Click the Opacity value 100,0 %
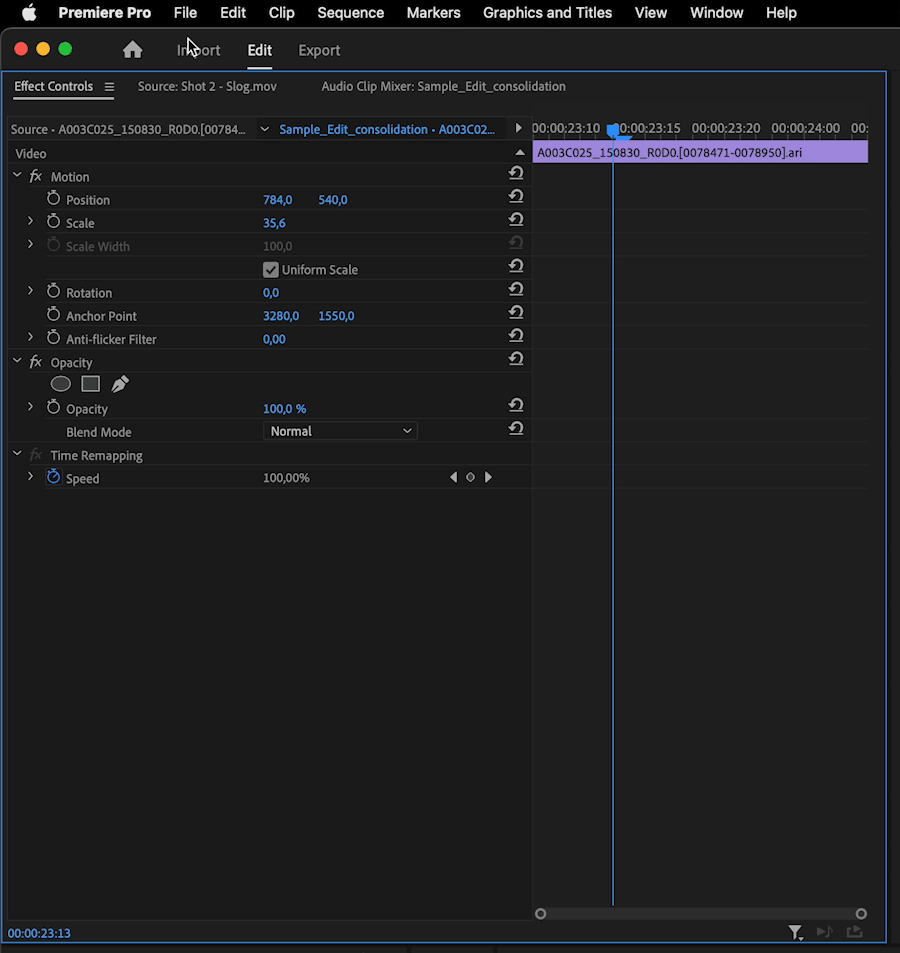Image resolution: width=900 pixels, height=953 pixels. point(284,409)
